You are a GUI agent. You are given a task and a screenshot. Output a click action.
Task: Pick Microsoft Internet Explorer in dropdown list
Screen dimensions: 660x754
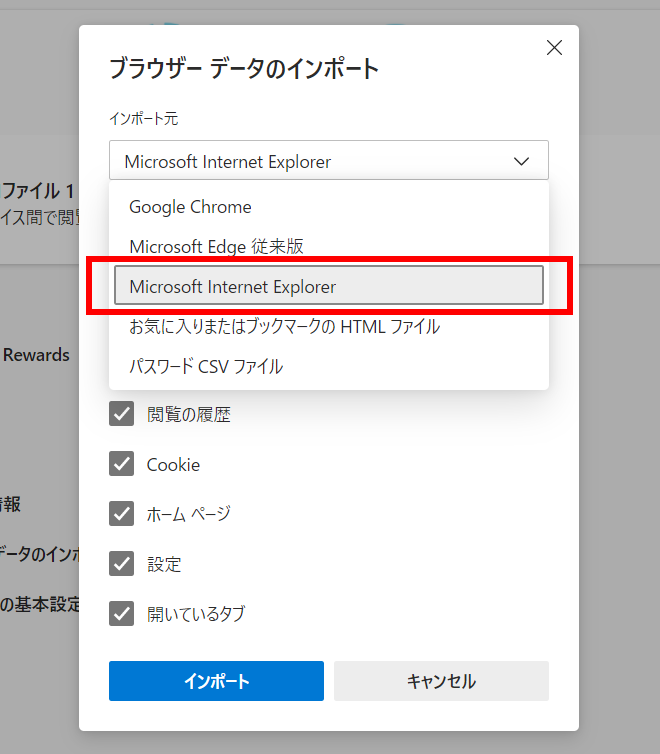pyautogui.click(x=329, y=286)
